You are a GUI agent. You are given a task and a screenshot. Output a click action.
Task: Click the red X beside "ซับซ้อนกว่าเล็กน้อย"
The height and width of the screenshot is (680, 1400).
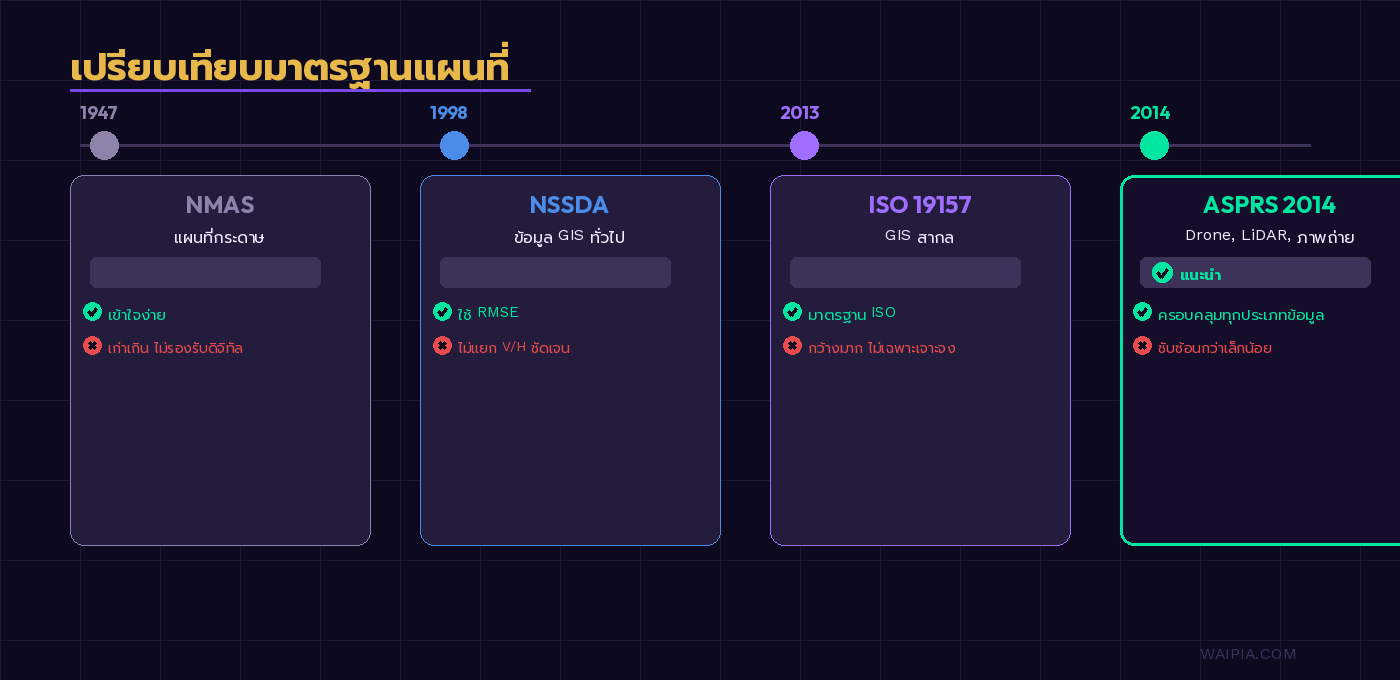coord(1142,346)
